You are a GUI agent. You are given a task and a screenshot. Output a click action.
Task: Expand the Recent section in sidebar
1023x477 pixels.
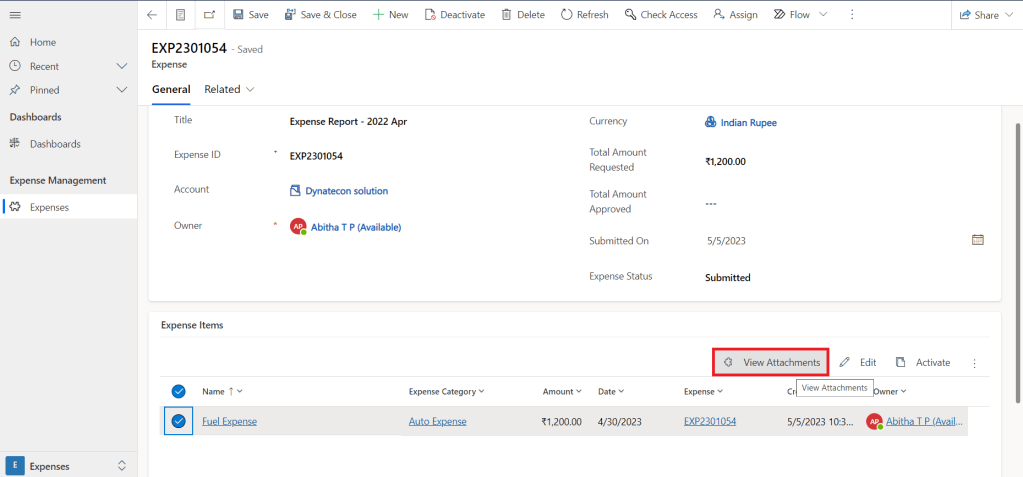pyautogui.click(x=122, y=66)
